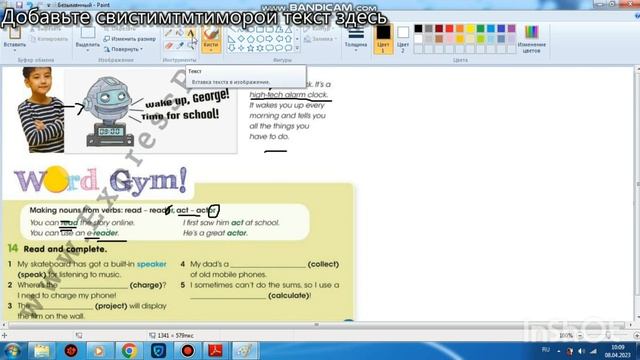Activate Color 2 (Цвет 2) selector
This screenshot has height=360, width=640.
tap(403, 39)
